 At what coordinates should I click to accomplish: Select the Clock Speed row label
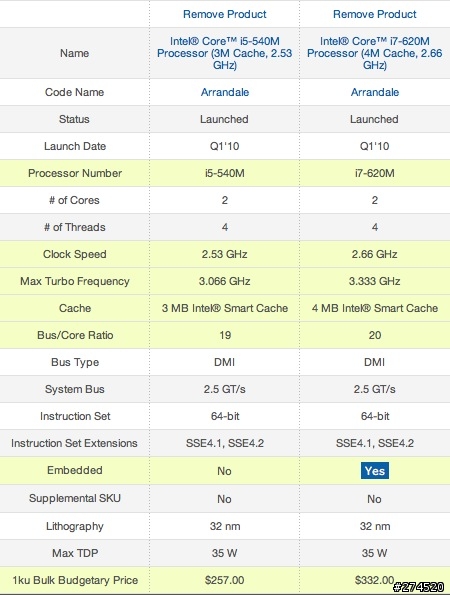click(x=75, y=254)
